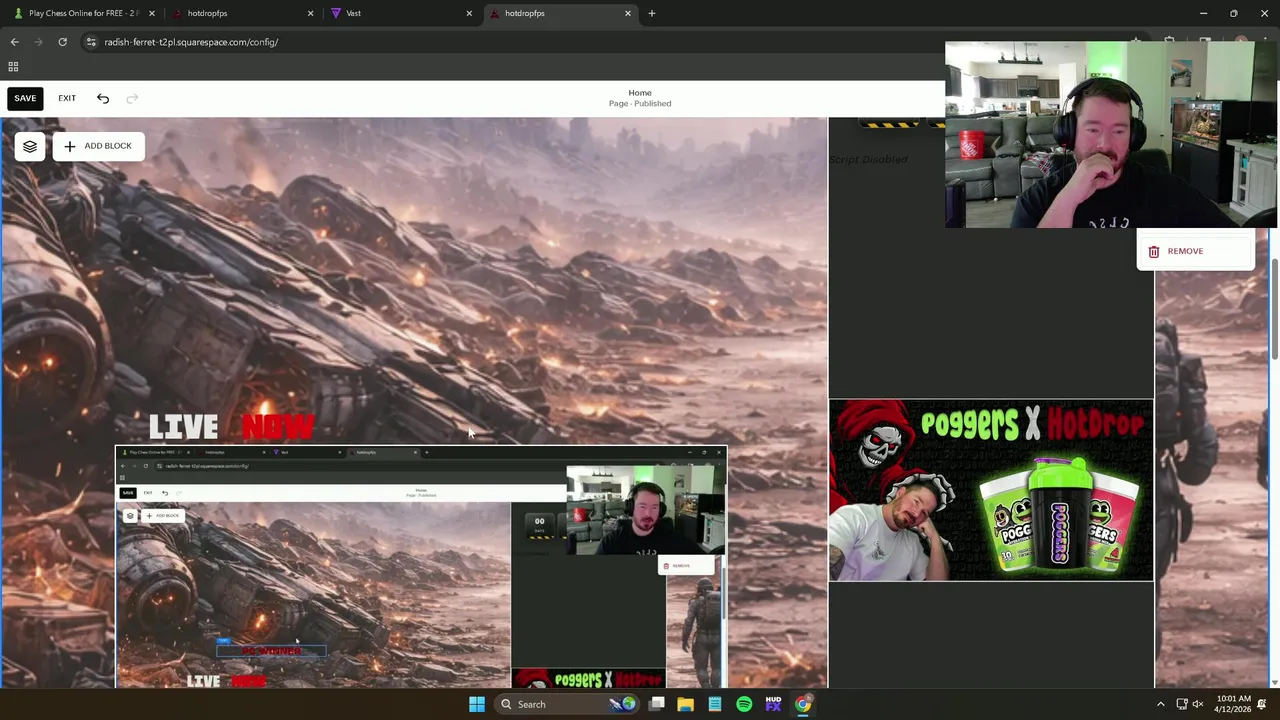Click the SAVE button in the Squarespace editor

25,98
